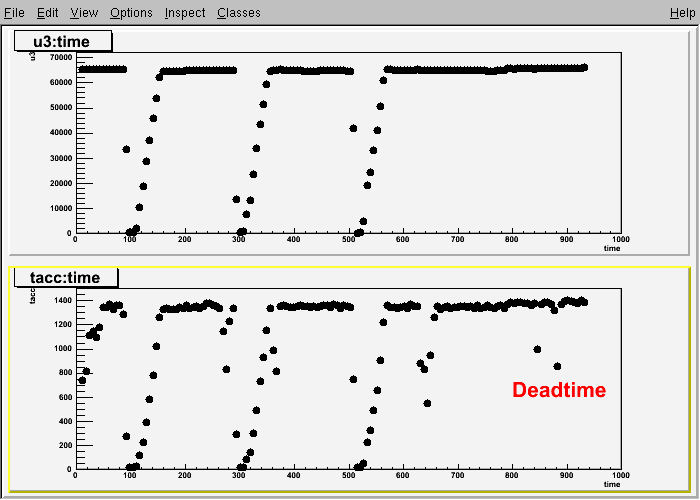The width and height of the screenshot is (700, 500).
Task: Open the Options menu
Action: tap(131, 12)
